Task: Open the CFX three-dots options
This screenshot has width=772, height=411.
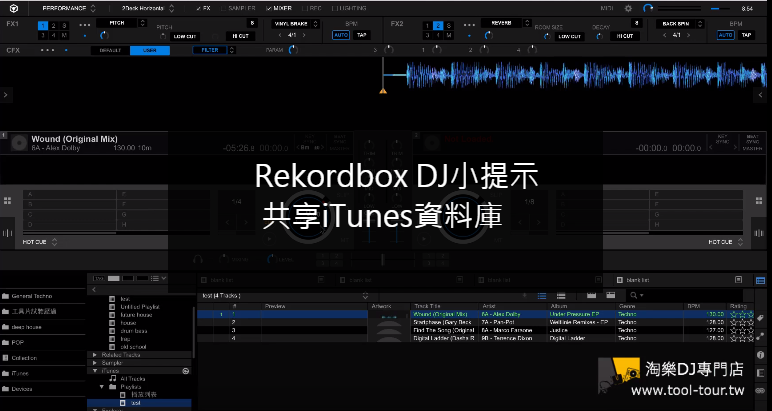Action: pyautogui.click(x=47, y=50)
